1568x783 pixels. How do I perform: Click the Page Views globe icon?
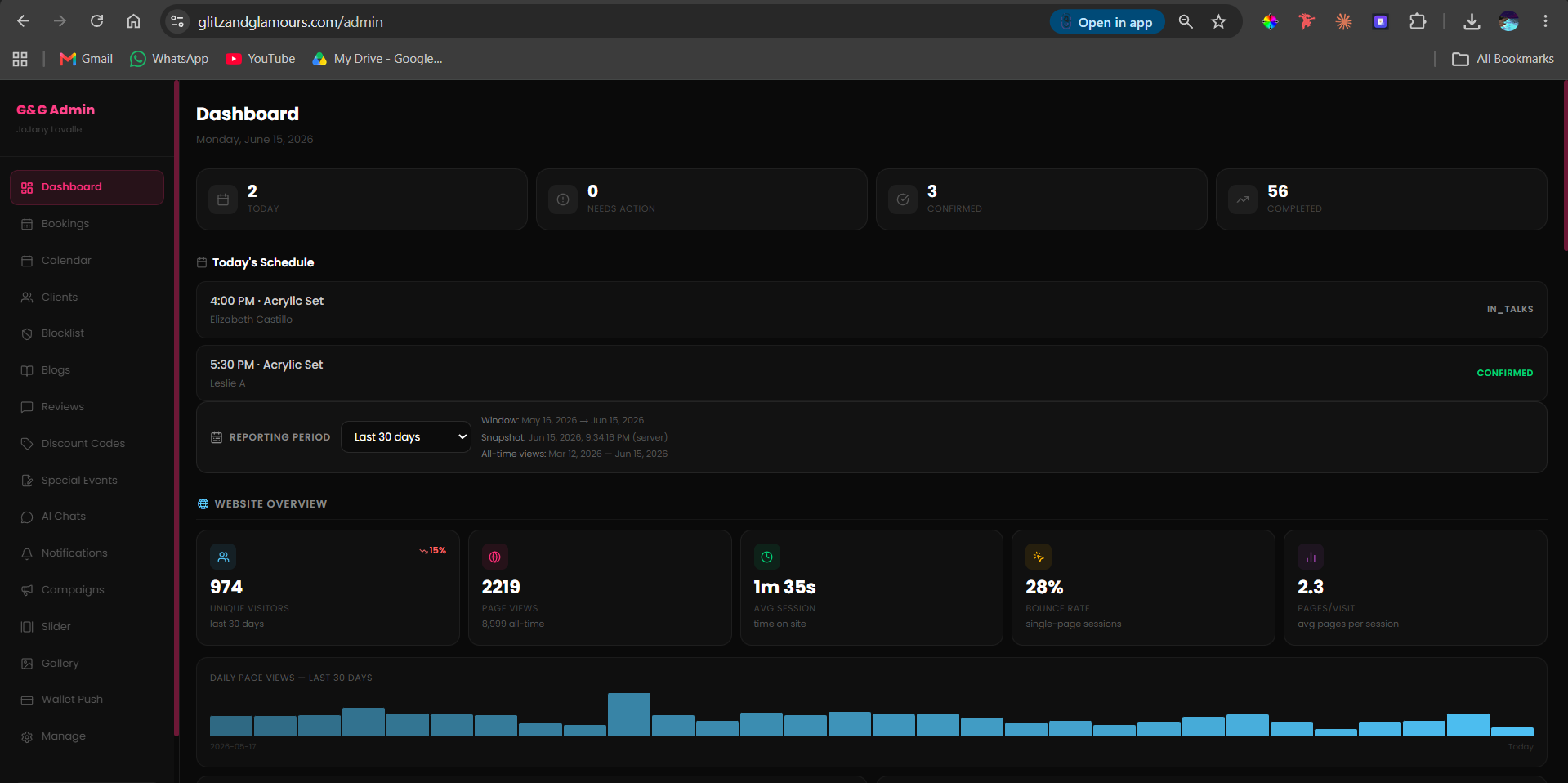pos(495,557)
